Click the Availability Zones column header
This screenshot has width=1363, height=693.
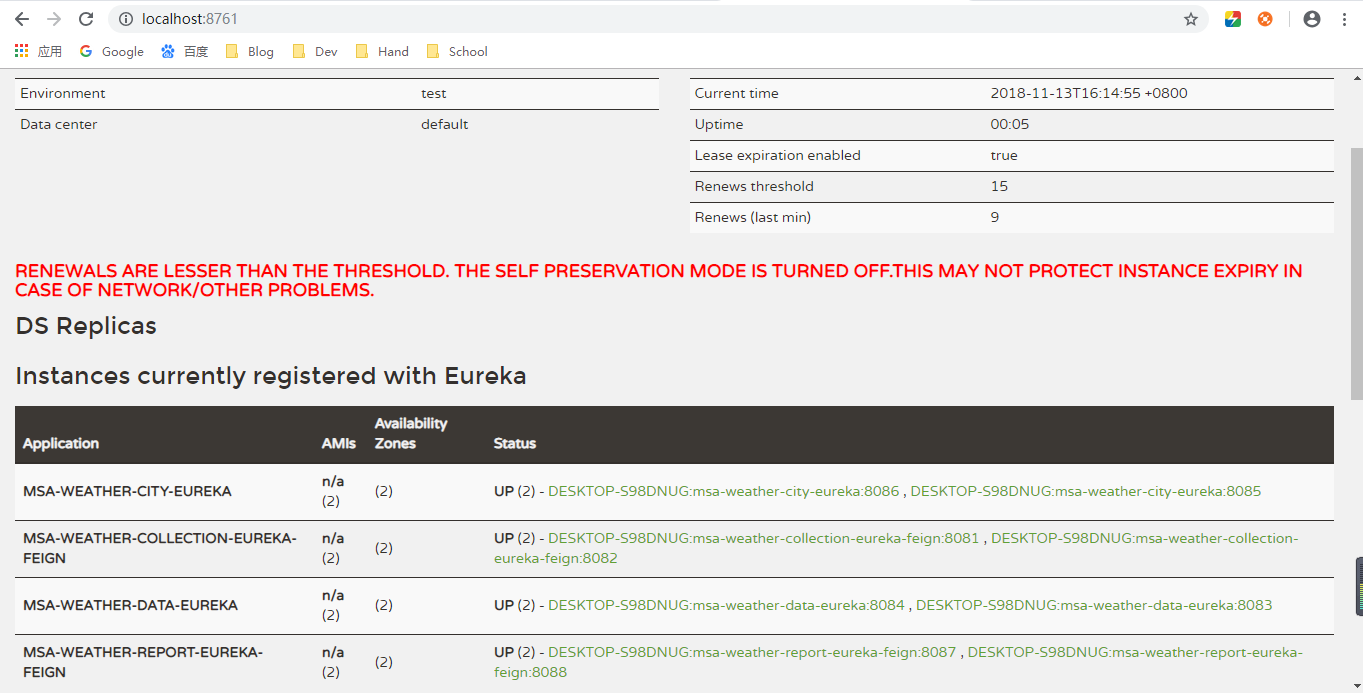coord(411,433)
